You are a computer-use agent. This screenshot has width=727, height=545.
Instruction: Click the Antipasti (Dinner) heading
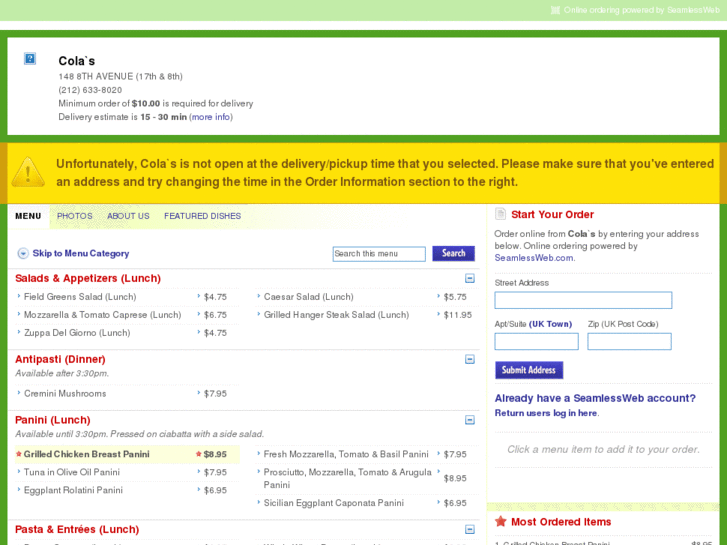pos(60,359)
